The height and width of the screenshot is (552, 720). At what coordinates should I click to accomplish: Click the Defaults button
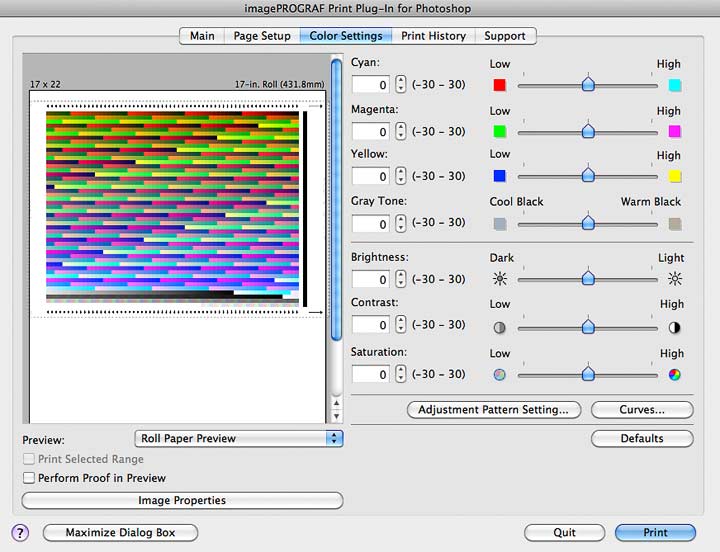pyautogui.click(x=642, y=439)
